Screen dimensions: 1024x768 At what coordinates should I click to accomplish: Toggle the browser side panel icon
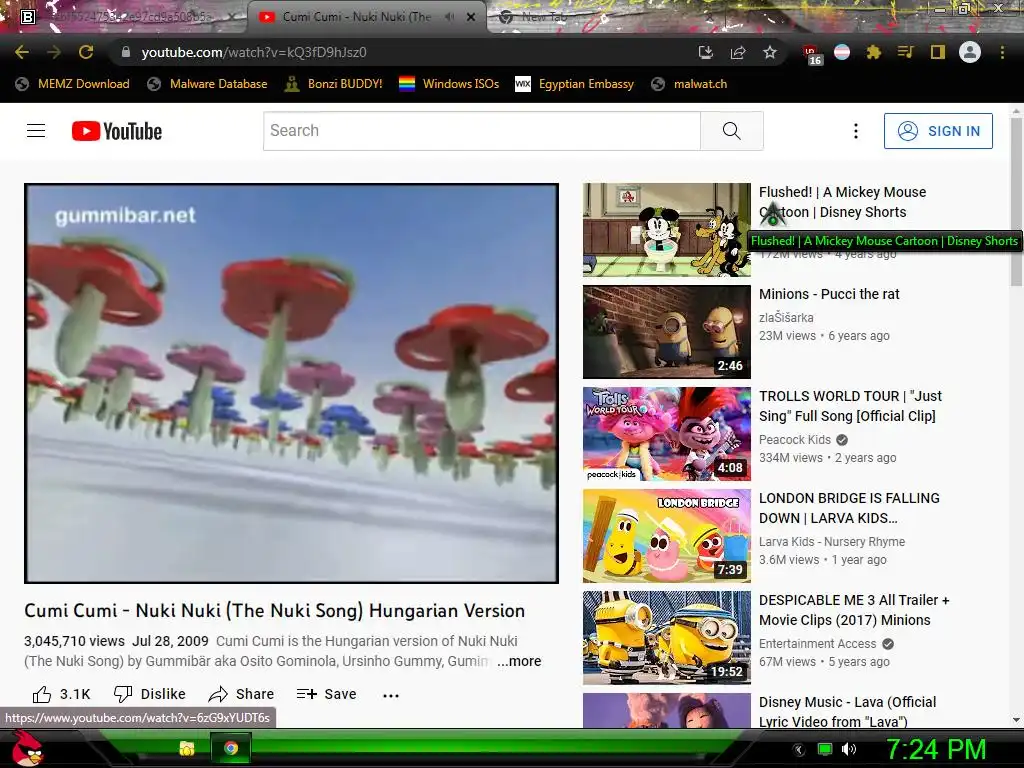[938, 52]
